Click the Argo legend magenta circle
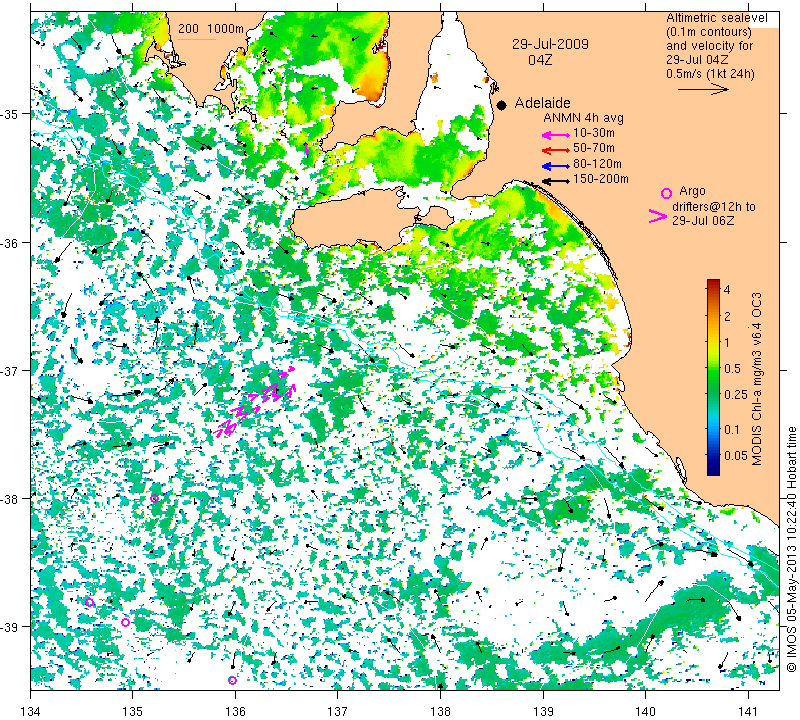The image size is (800, 720). (x=666, y=193)
